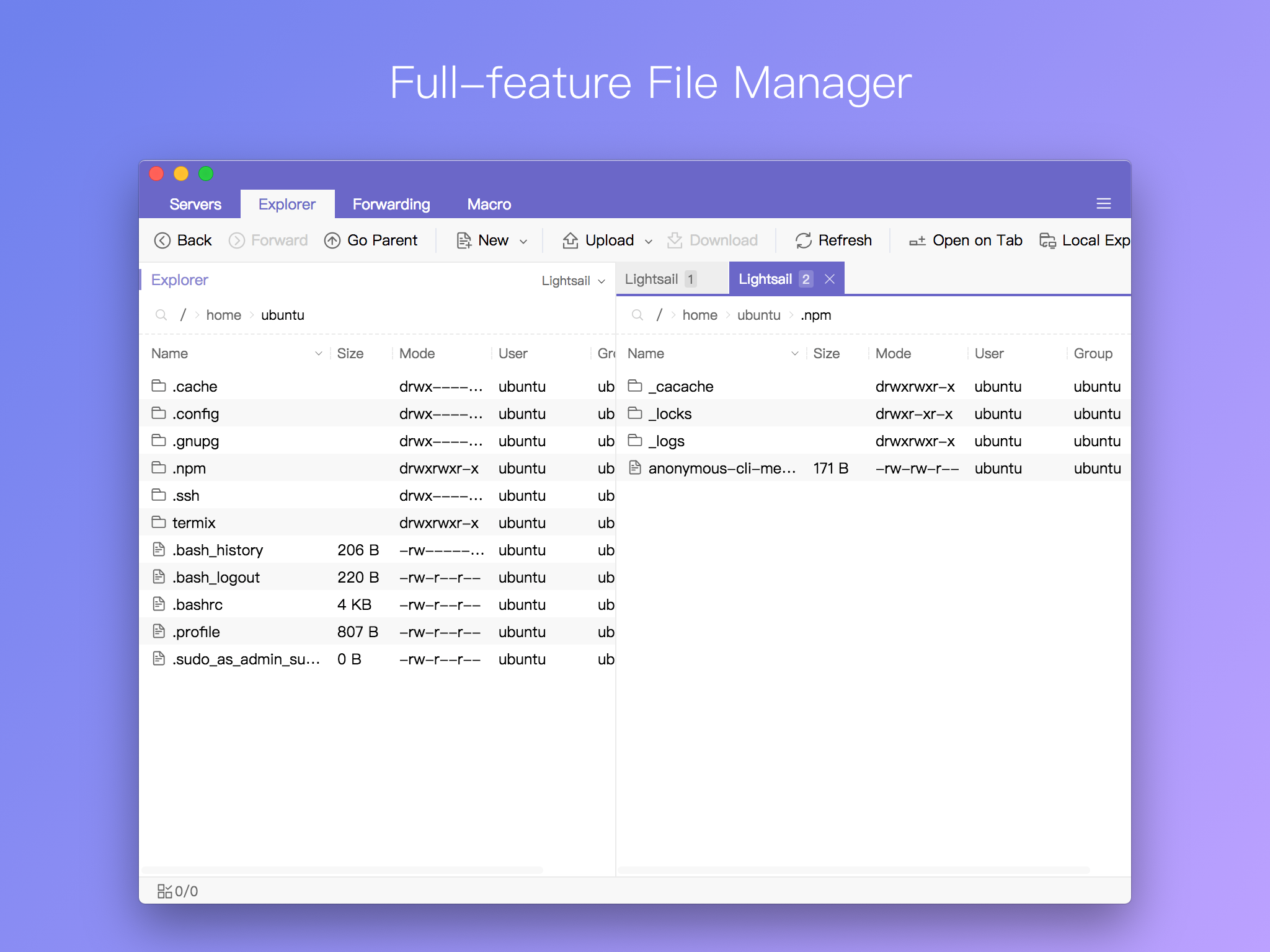
Task: Switch to the Servers tab
Action: (x=195, y=204)
